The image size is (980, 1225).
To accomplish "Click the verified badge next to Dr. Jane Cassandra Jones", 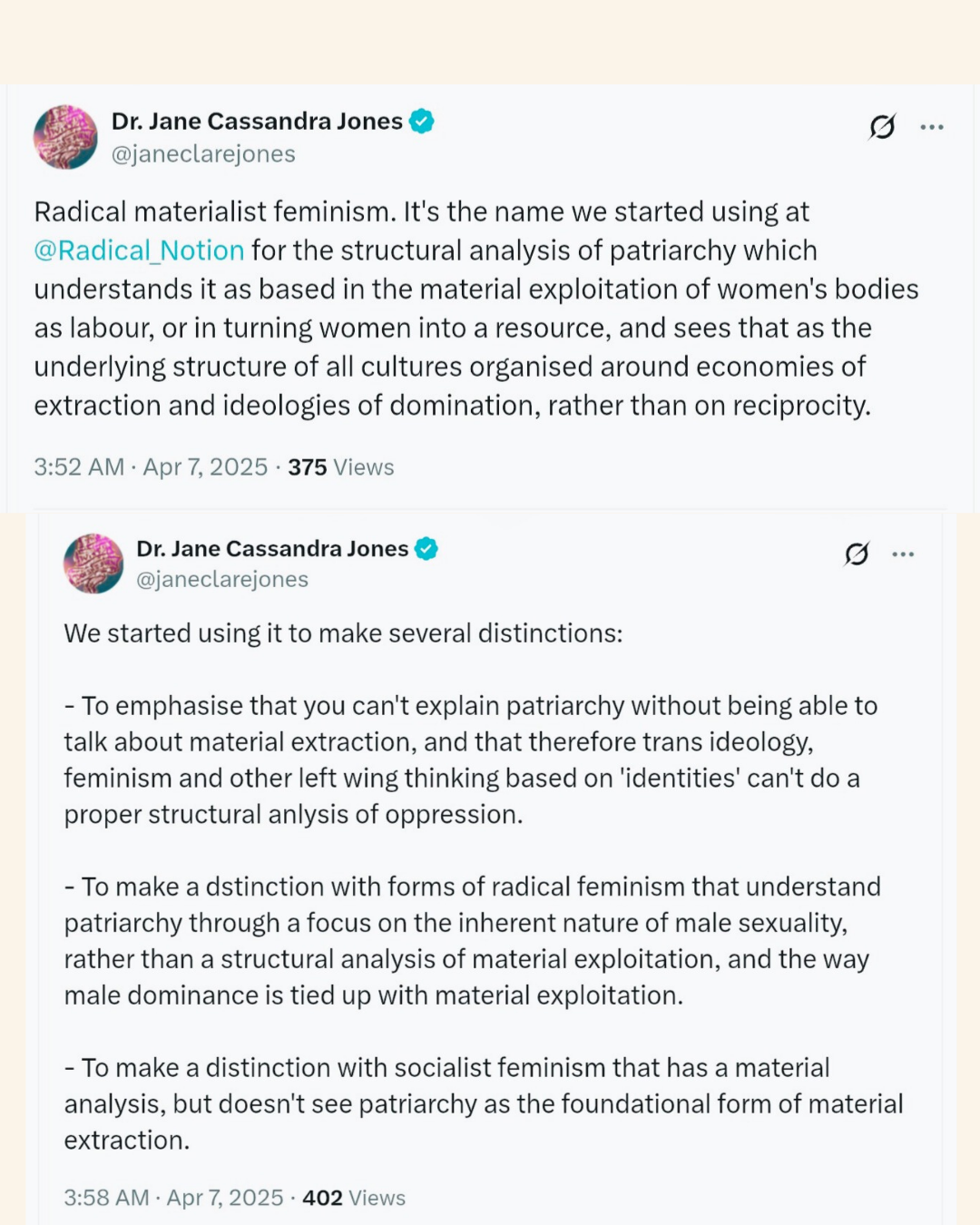I will (422, 120).
